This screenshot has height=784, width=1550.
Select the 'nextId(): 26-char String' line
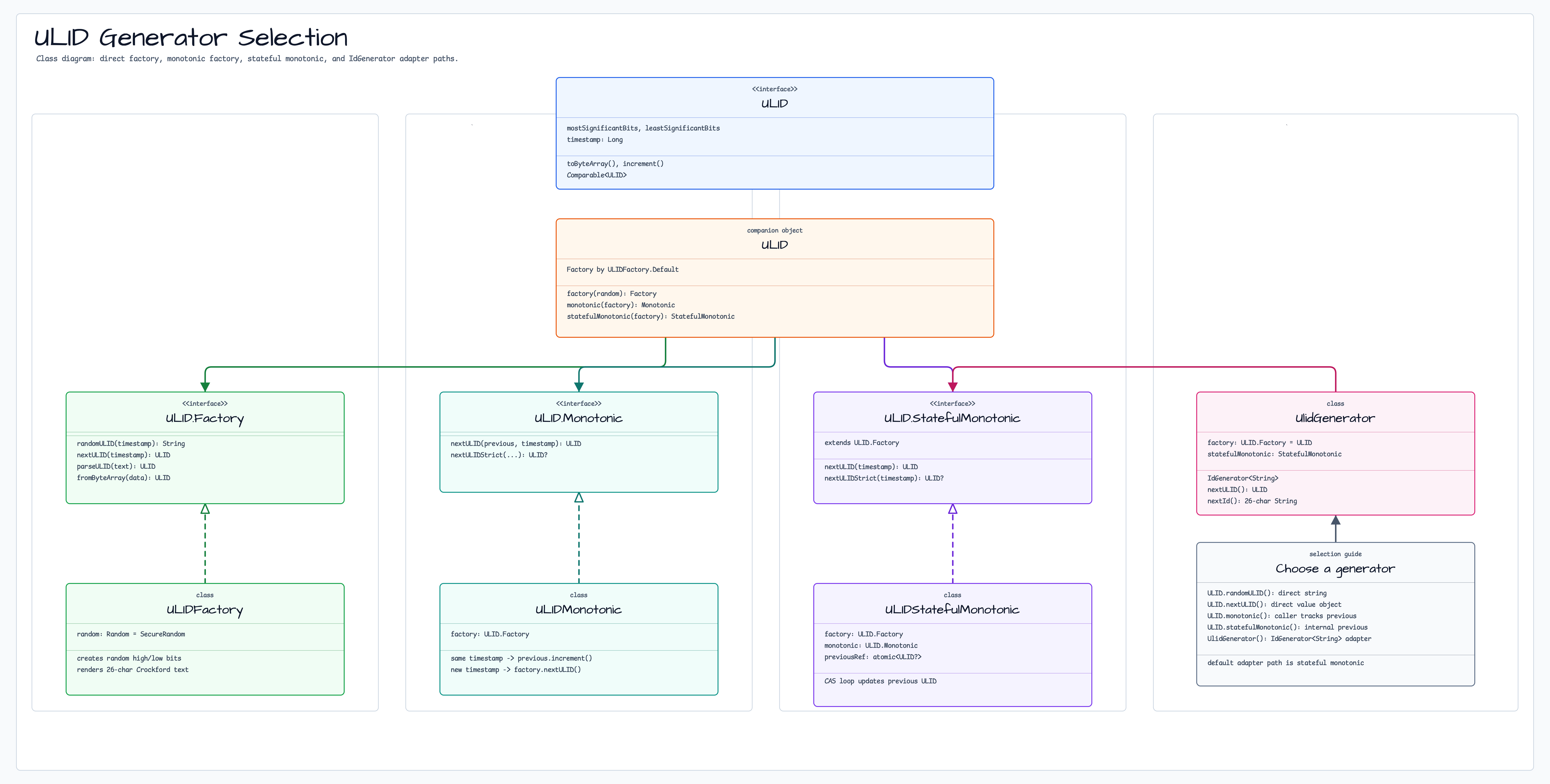(x=1252, y=501)
